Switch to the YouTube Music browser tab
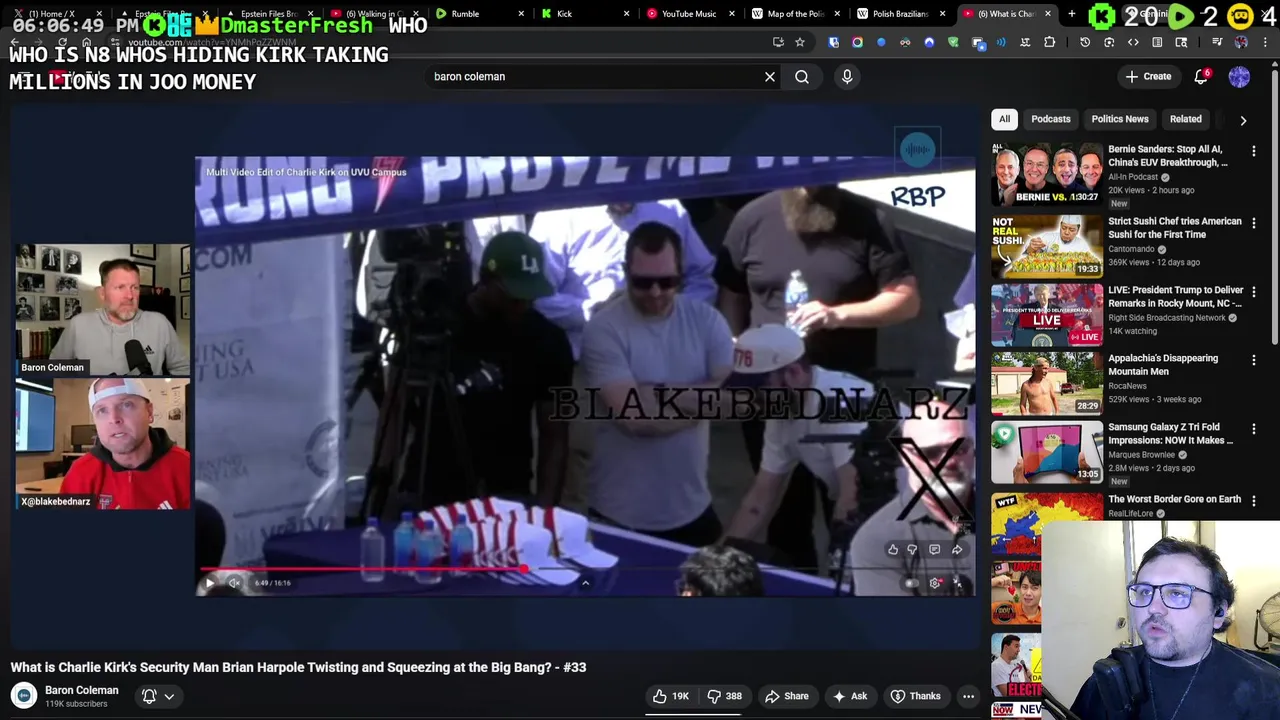 [x=690, y=14]
